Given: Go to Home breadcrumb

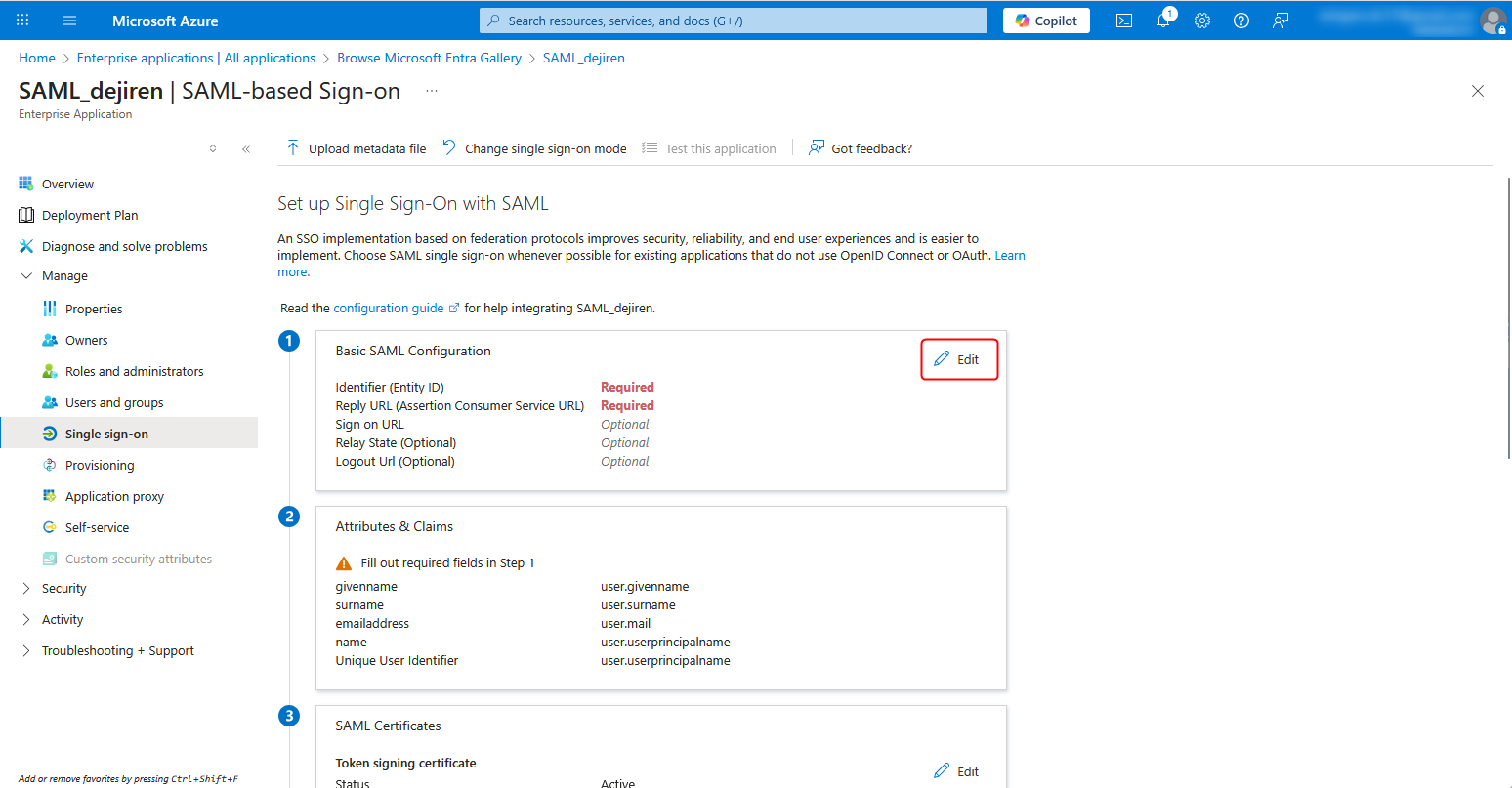Looking at the screenshot, I should 37,58.
